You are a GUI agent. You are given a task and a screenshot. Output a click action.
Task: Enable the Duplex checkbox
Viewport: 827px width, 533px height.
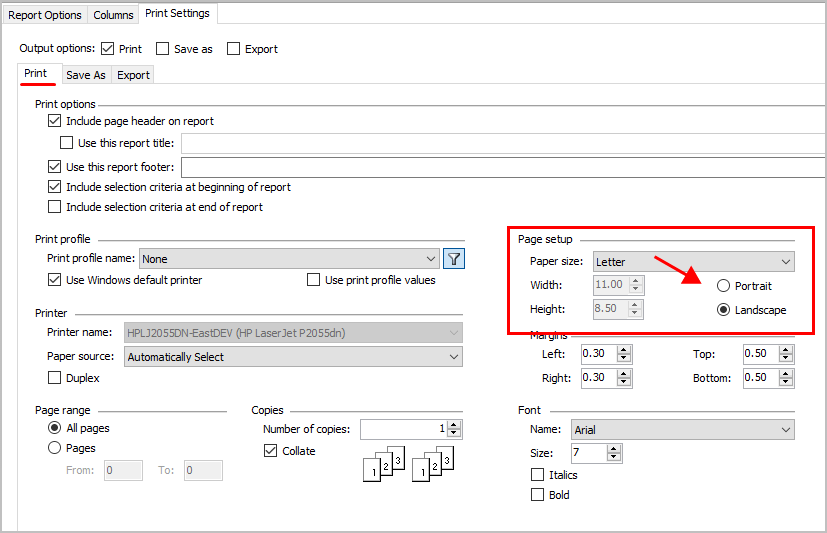click(55, 378)
